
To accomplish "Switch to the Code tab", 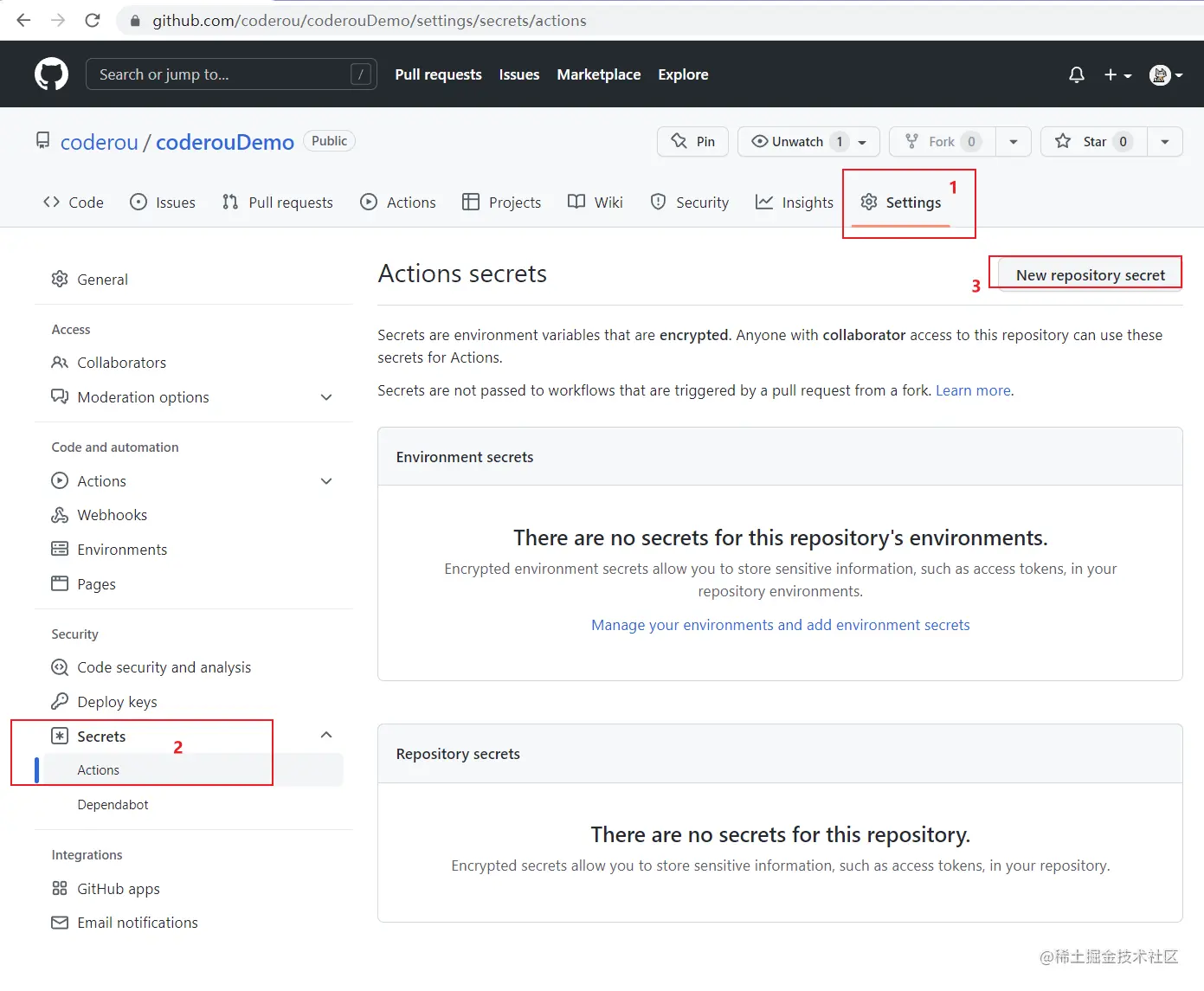I will pyautogui.click(x=74, y=202).
